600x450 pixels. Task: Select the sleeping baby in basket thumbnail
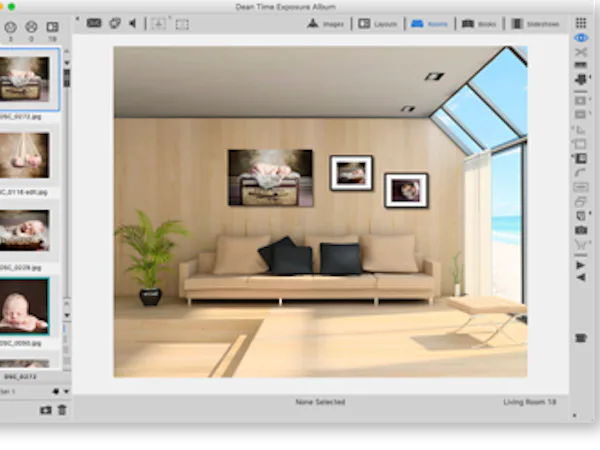[24, 230]
